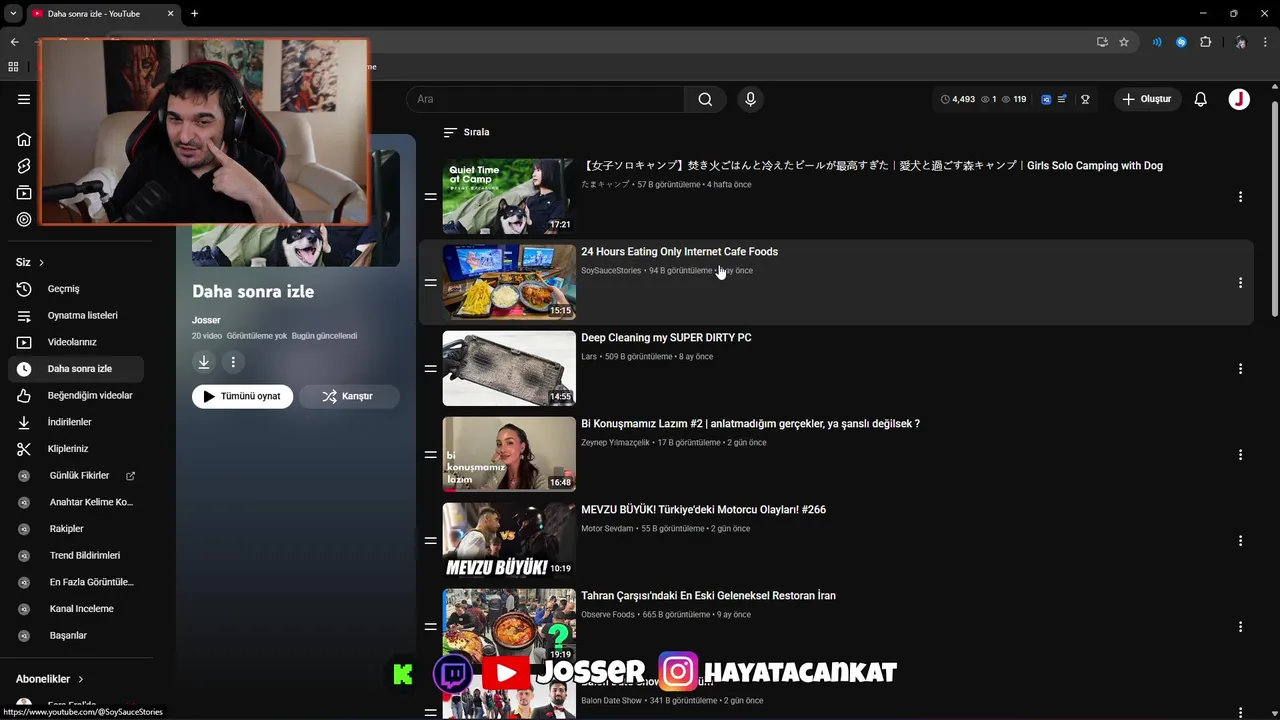Open Girls Solo Camping video thumbnail

[509, 197]
